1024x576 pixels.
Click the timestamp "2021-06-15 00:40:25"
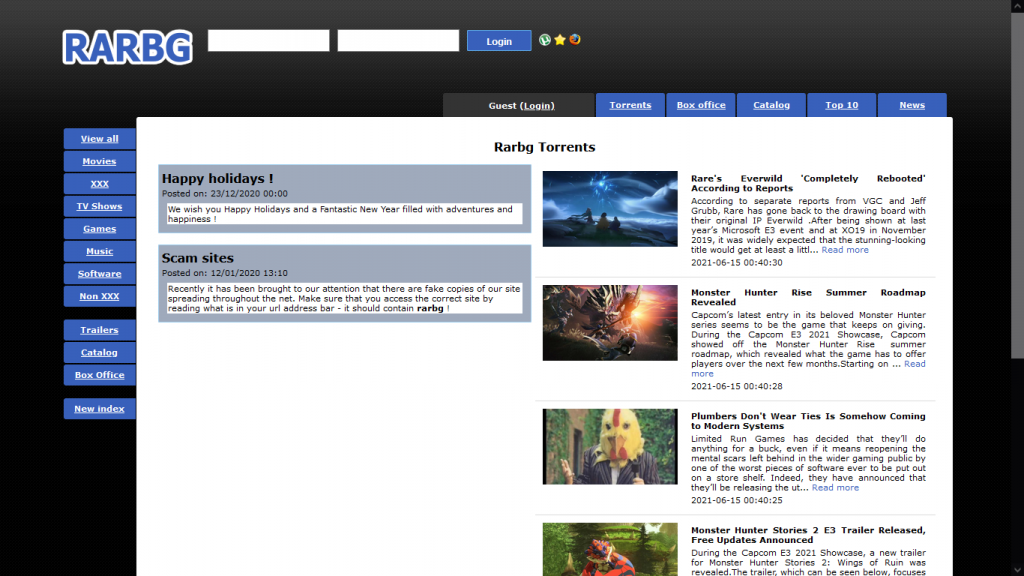coord(737,500)
